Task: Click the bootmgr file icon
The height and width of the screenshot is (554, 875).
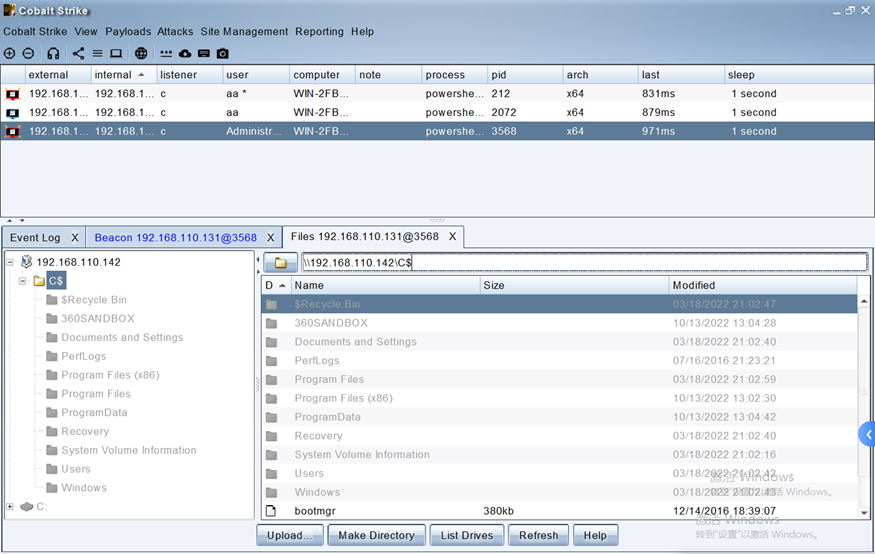Action: pos(271,511)
